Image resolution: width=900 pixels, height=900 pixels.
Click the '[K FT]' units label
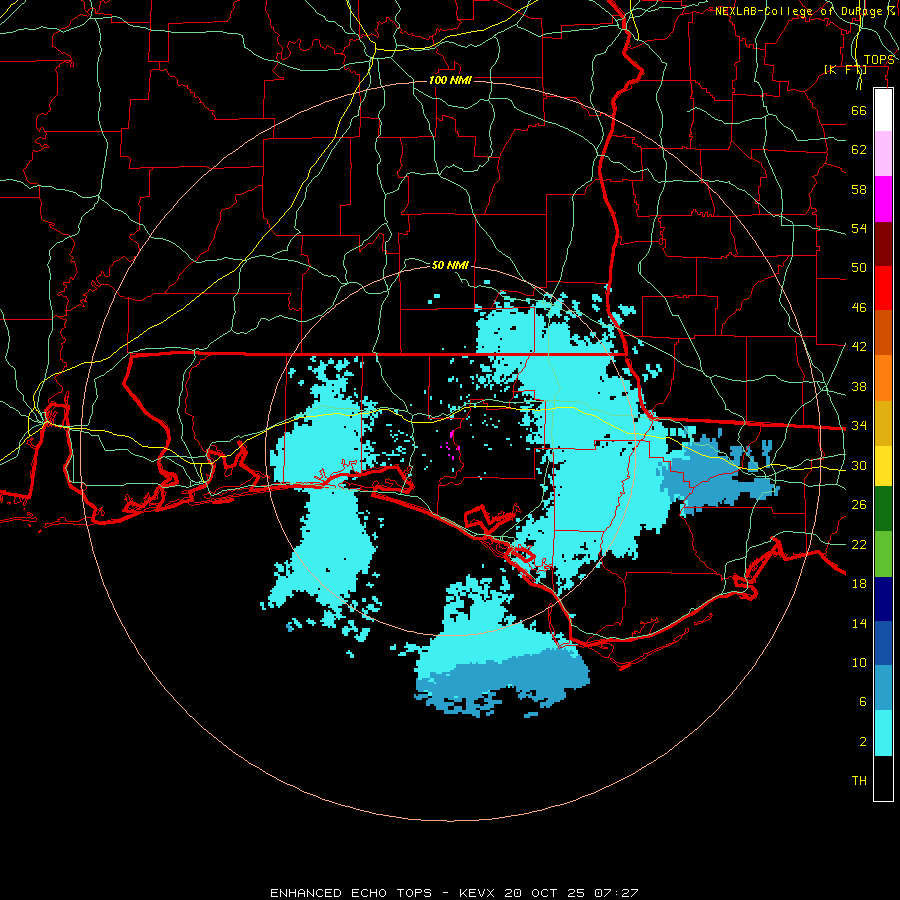pyautogui.click(x=845, y=69)
